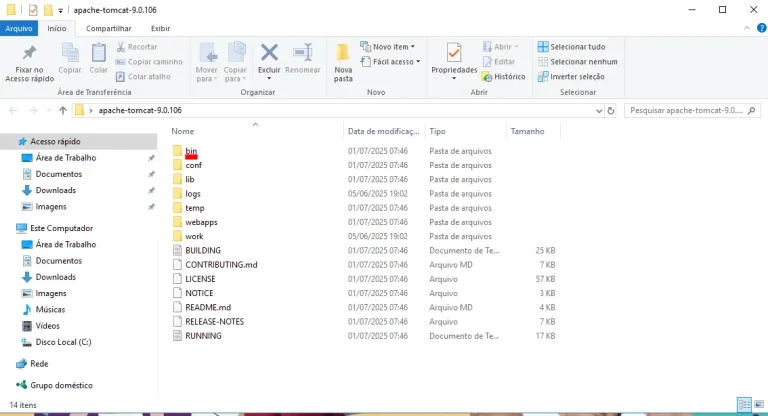The height and width of the screenshot is (416, 768).
Task: Click Colar atalho in ribbon
Action: point(143,76)
